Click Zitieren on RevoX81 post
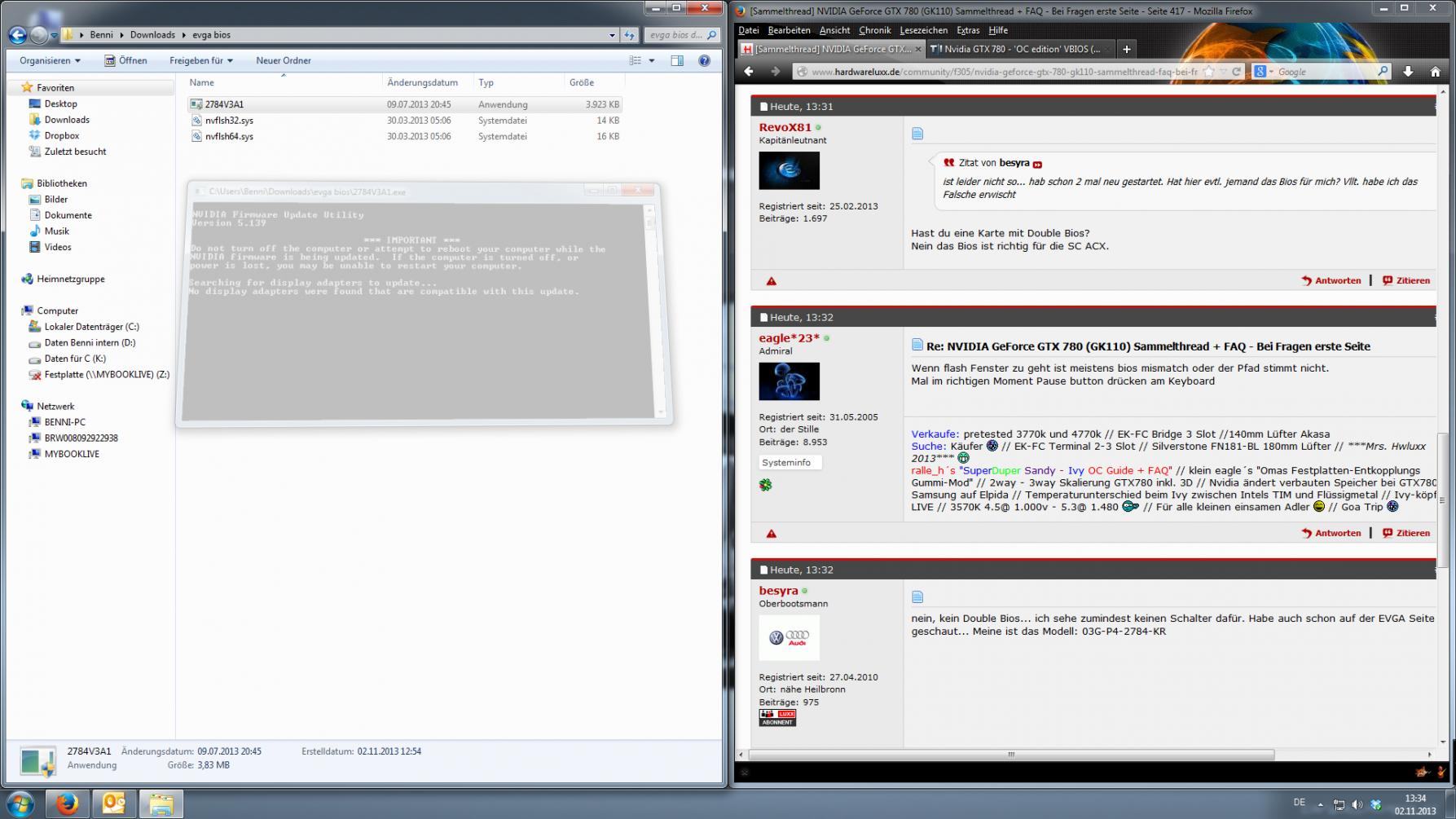 click(1405, 280)
